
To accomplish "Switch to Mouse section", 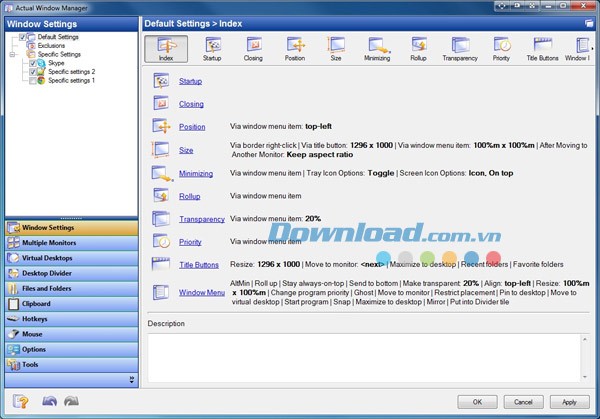I will tap(72, 334).
